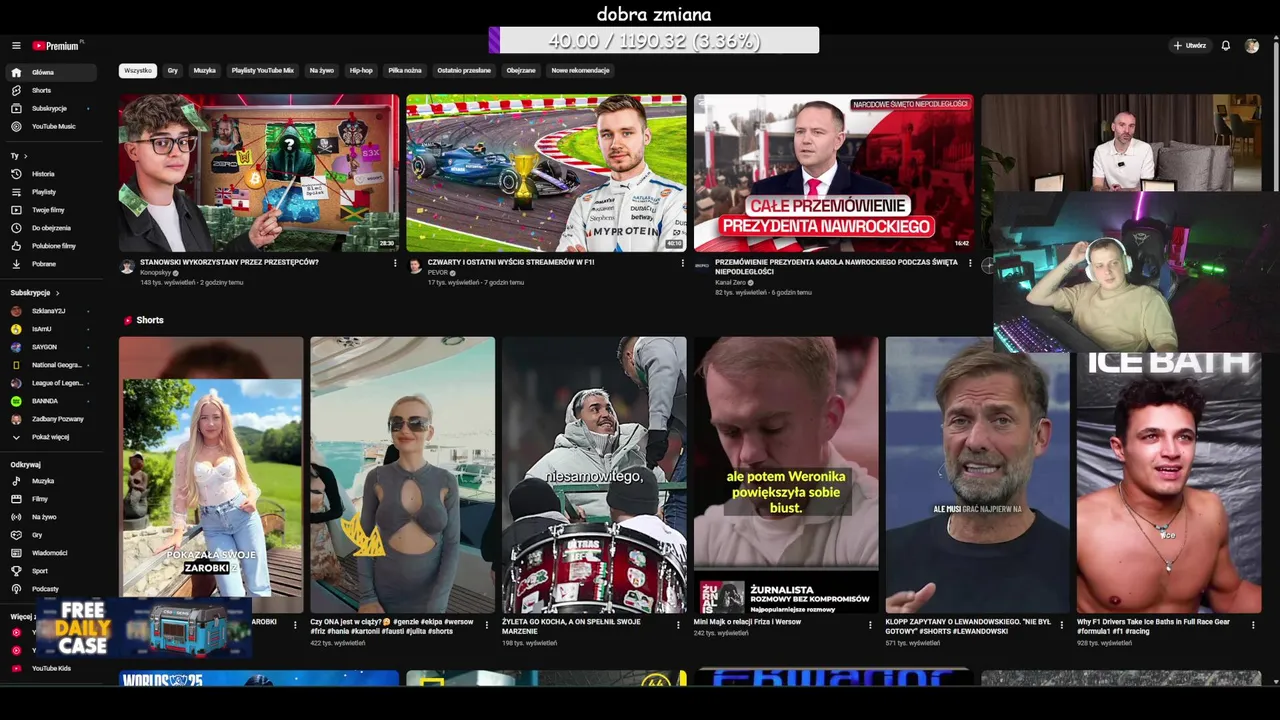Expand Pokaż więcej subscriptions
This screenshot has width=1280, height=720.
pos(50,437)
